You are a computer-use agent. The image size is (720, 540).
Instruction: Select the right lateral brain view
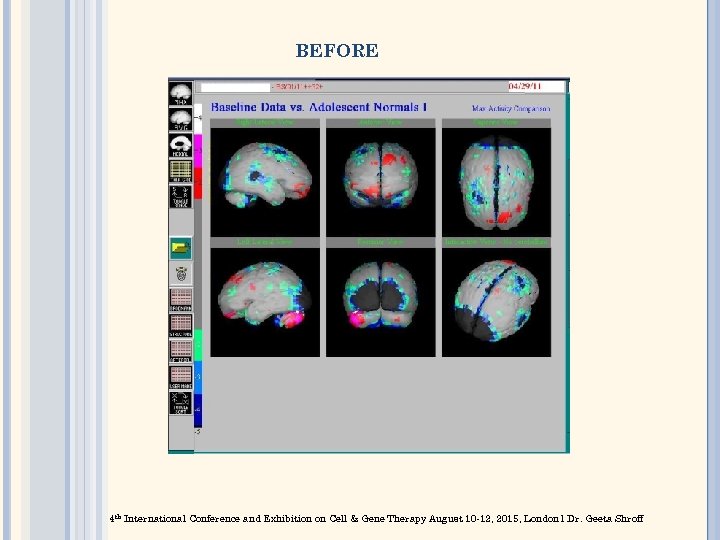[x=265, y=182]
